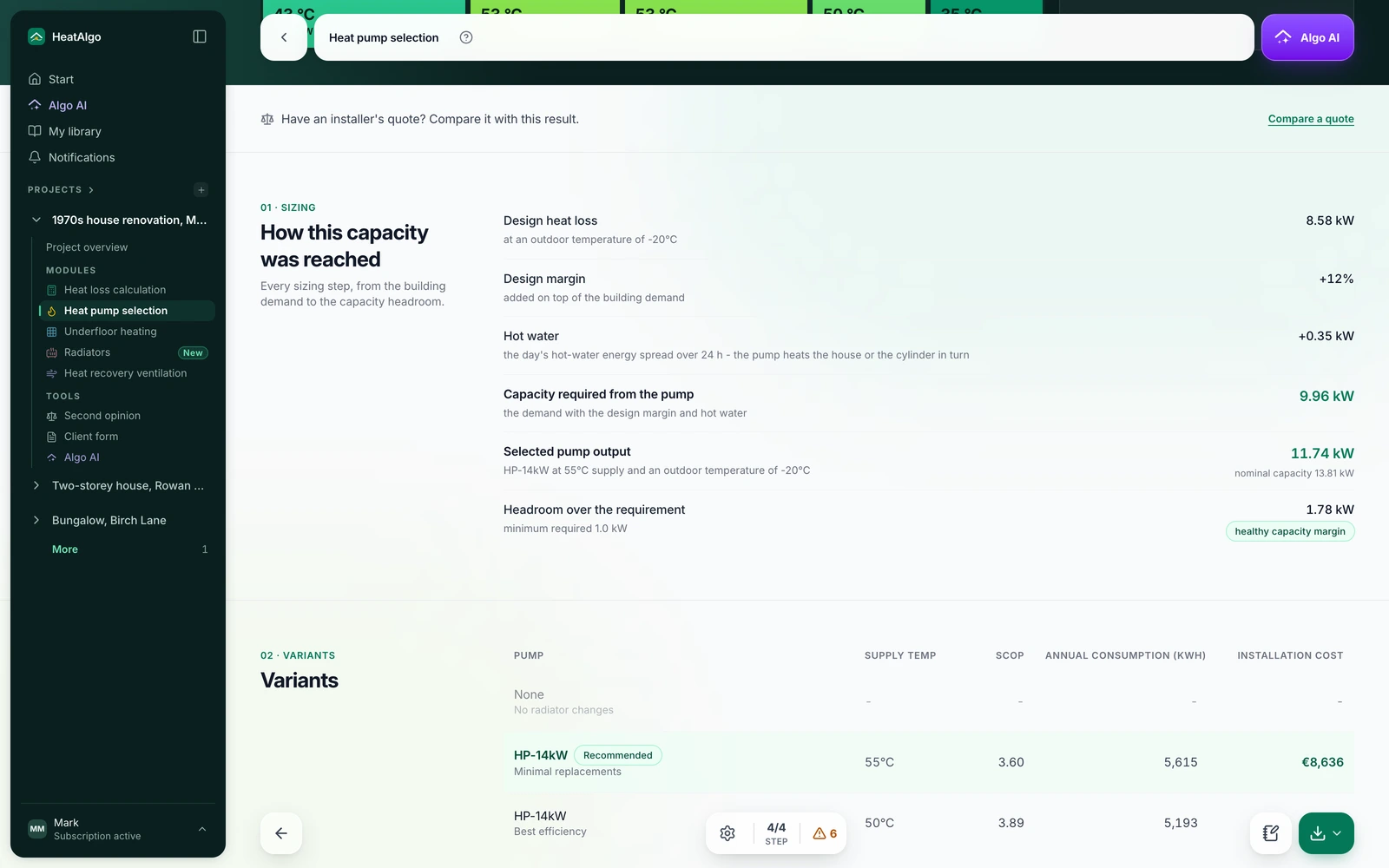
Task: Click the green download button
Action: pos(1318,833)
